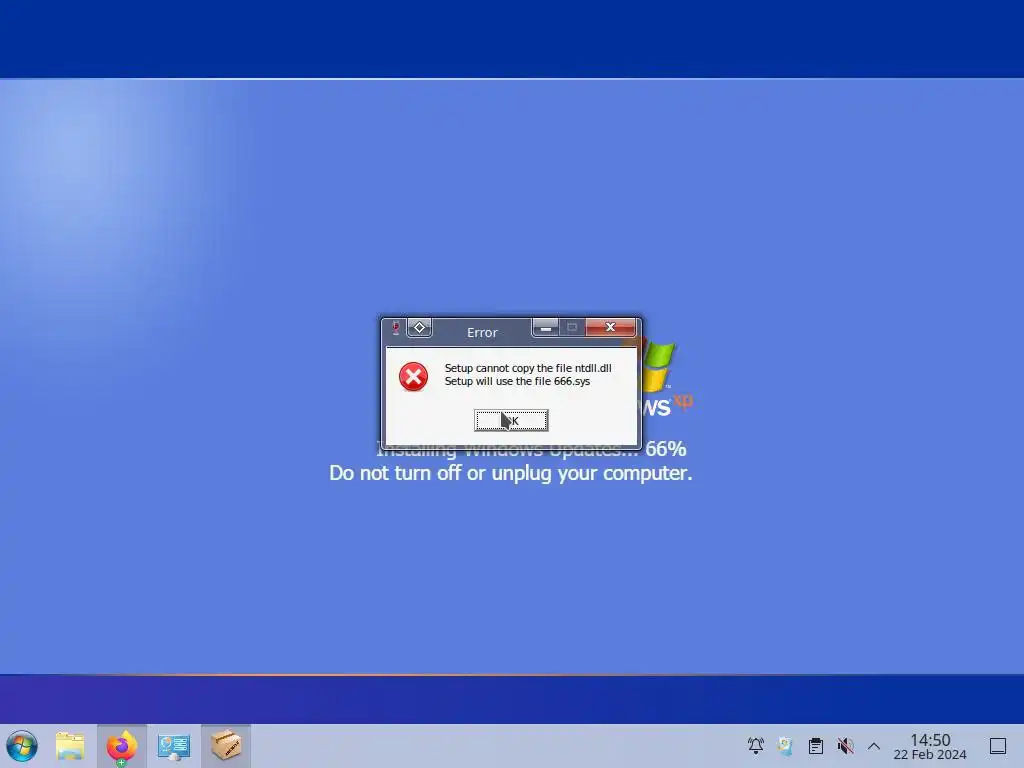The height and width of the screenshot is (768, 1024).
Task: Open the system settings icon in taskbar
Action: tap(174, 746)
